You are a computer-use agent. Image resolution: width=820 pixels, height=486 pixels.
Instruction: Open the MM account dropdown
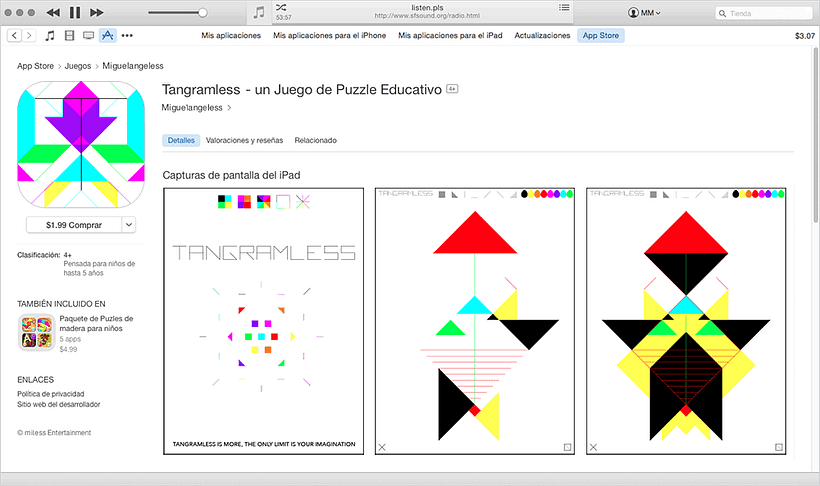644,13
